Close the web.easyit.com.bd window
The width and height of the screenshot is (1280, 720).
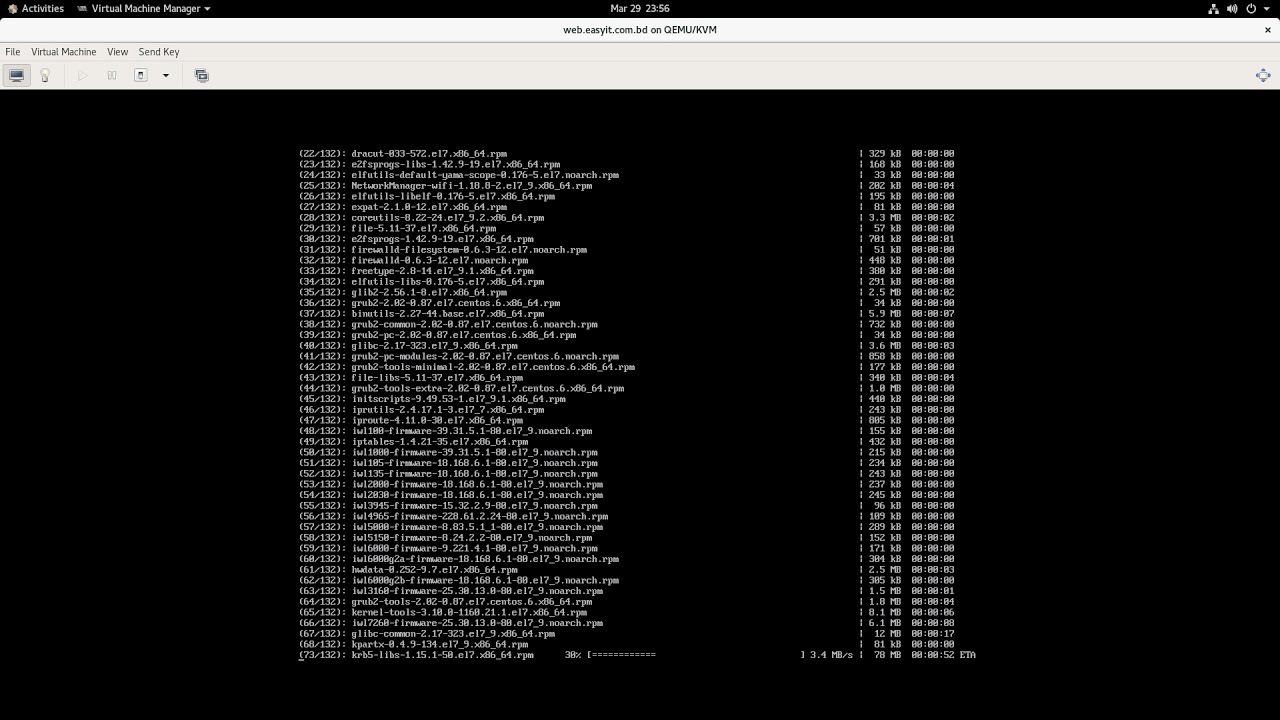click(1268, 30)
